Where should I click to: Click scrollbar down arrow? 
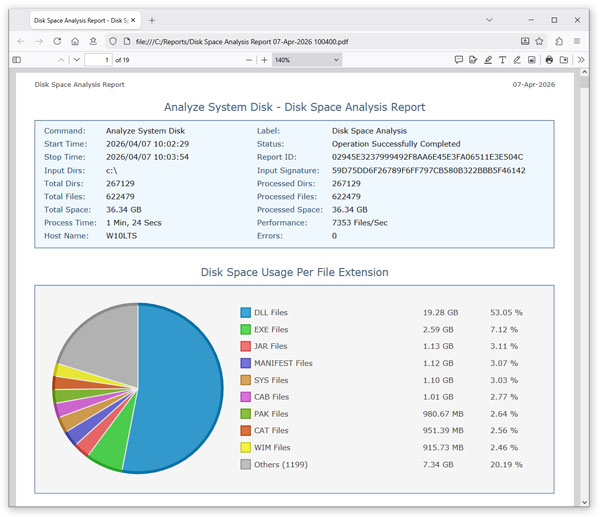584,502
